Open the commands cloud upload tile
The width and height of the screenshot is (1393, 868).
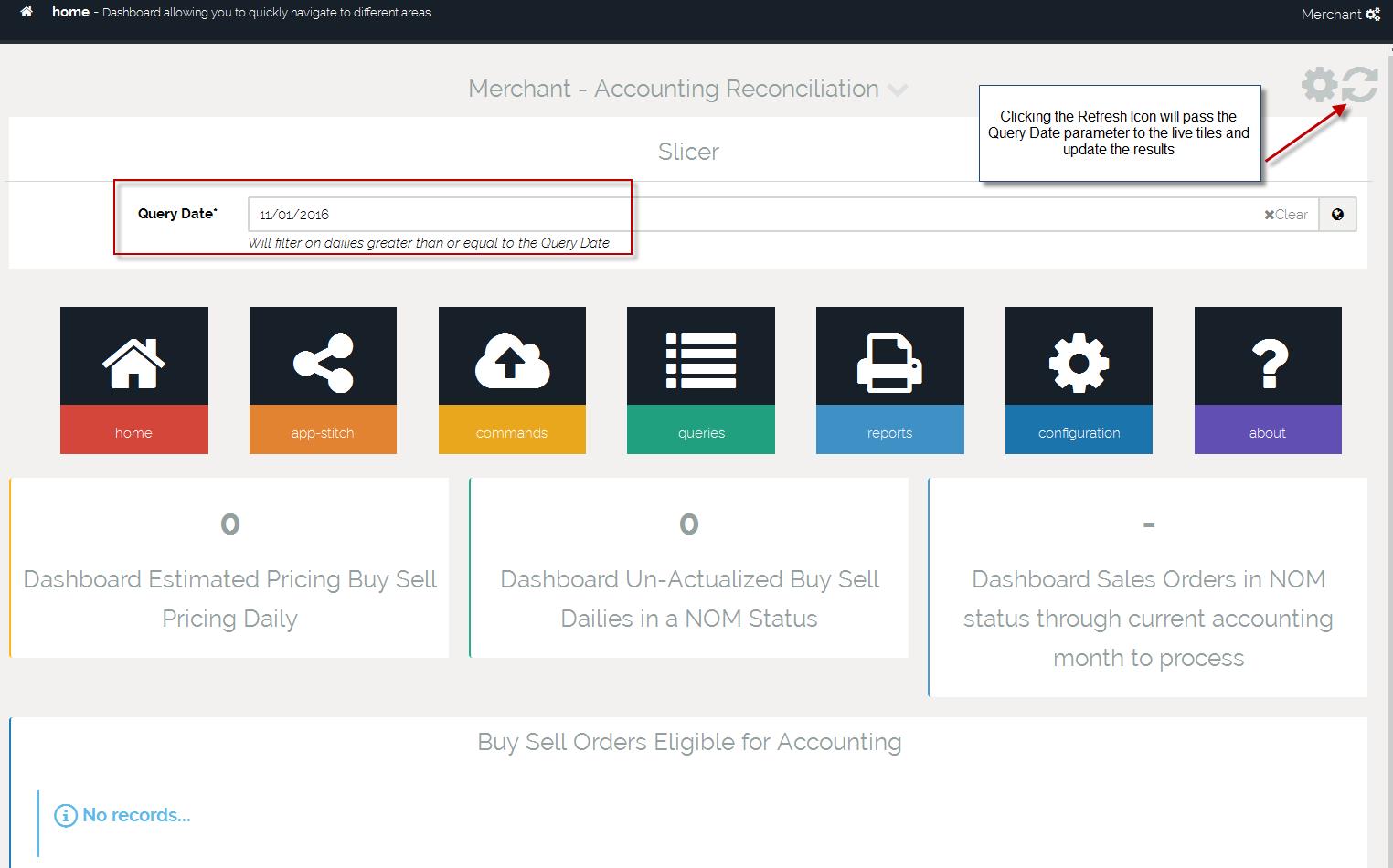[512, 380]
